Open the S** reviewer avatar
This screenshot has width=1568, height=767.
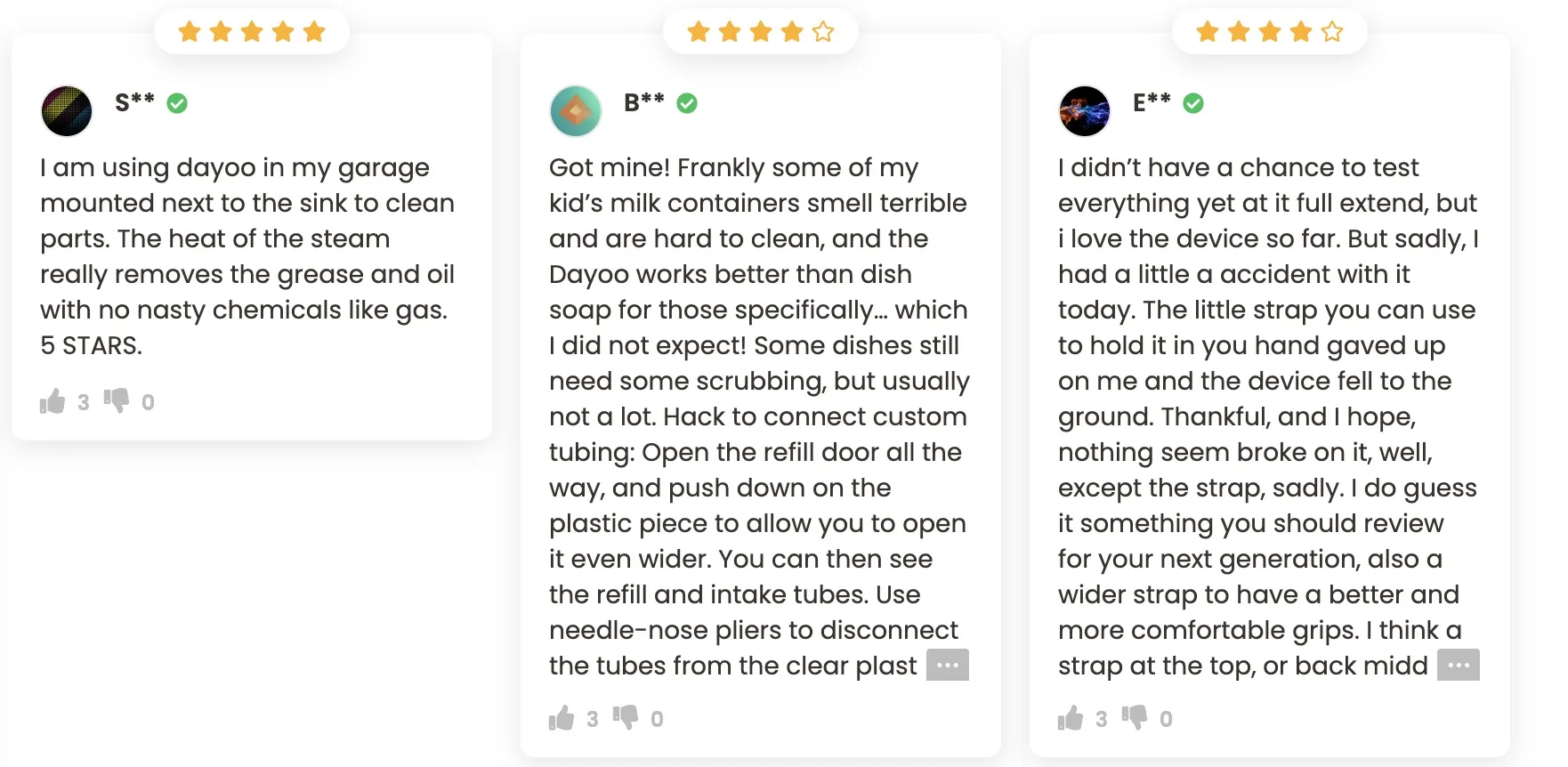67,111
